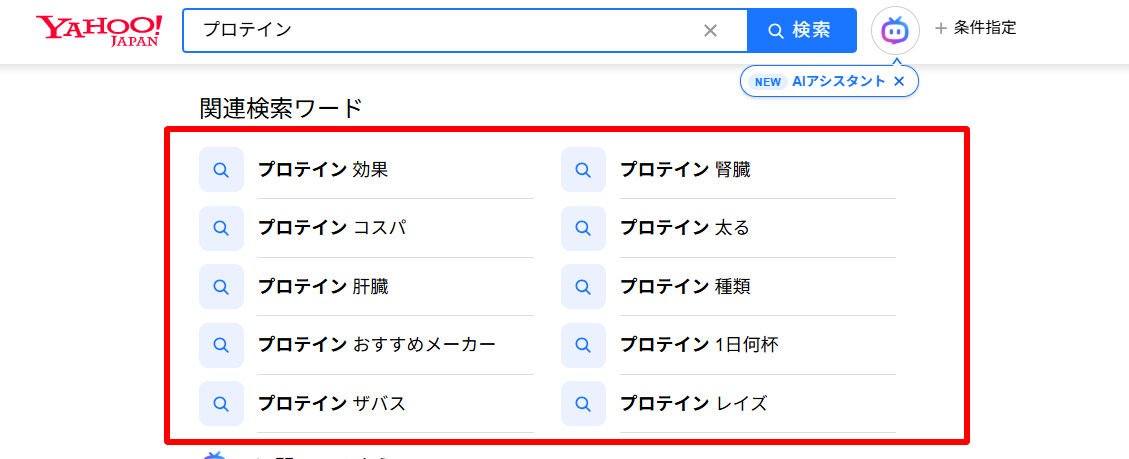This screenshot has width=1129, height=459.
Task: Open the 条件指定 search conditions option
Action: click(x=976, y=28)
